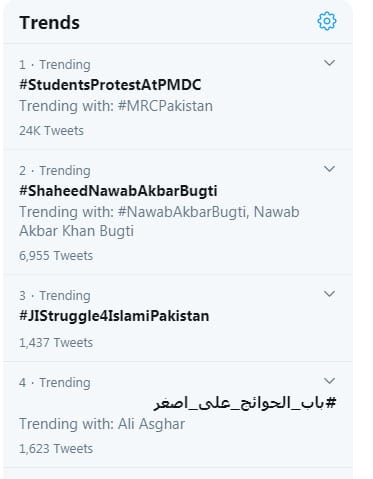
Task: Select Akbar Khan Bugti related text
Action: [76, 231]
